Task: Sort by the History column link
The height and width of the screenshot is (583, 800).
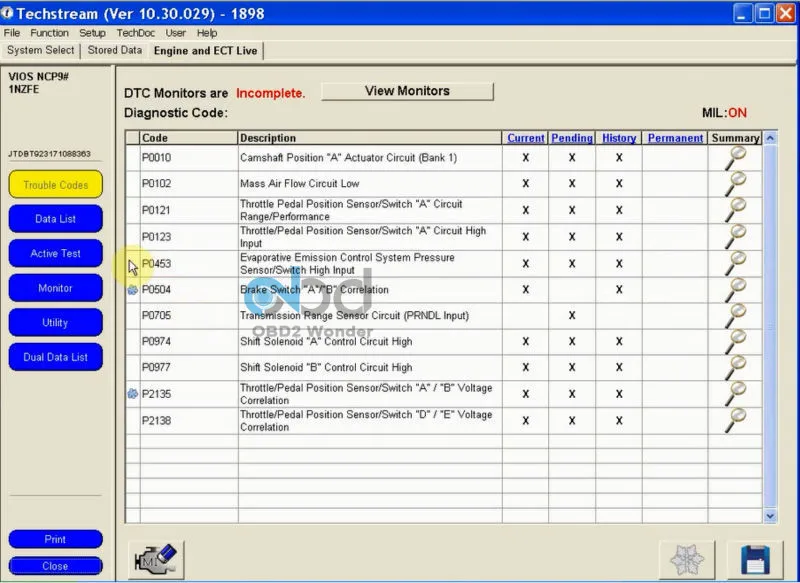Action: coord(619,138)
